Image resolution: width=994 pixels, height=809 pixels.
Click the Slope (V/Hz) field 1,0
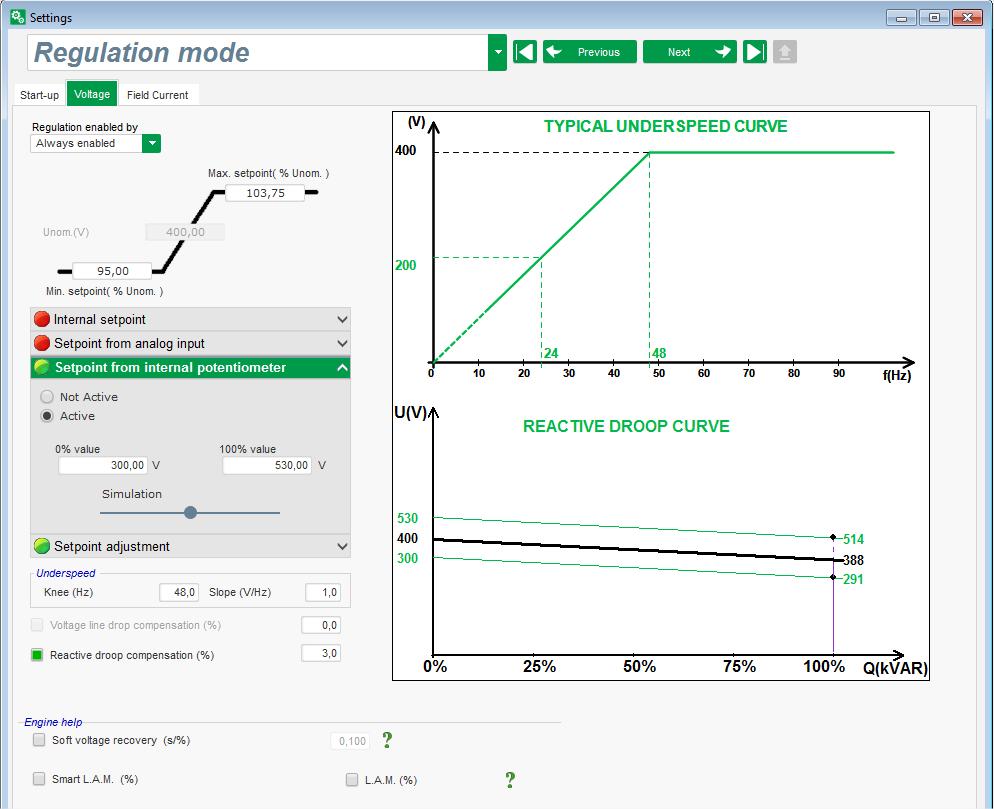tap(323, 592)
